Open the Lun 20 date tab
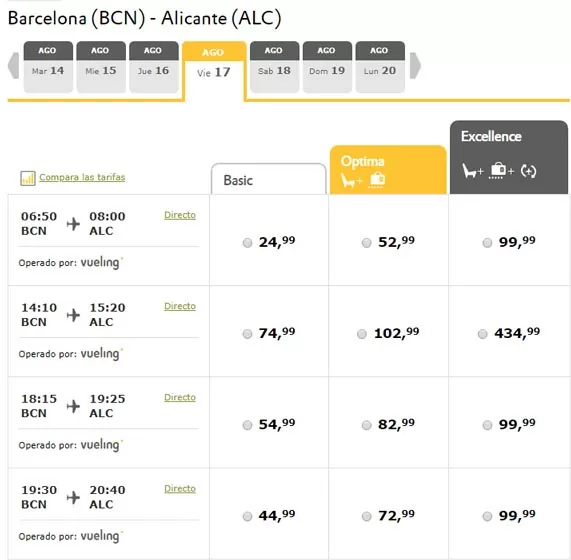 point(380,67)
